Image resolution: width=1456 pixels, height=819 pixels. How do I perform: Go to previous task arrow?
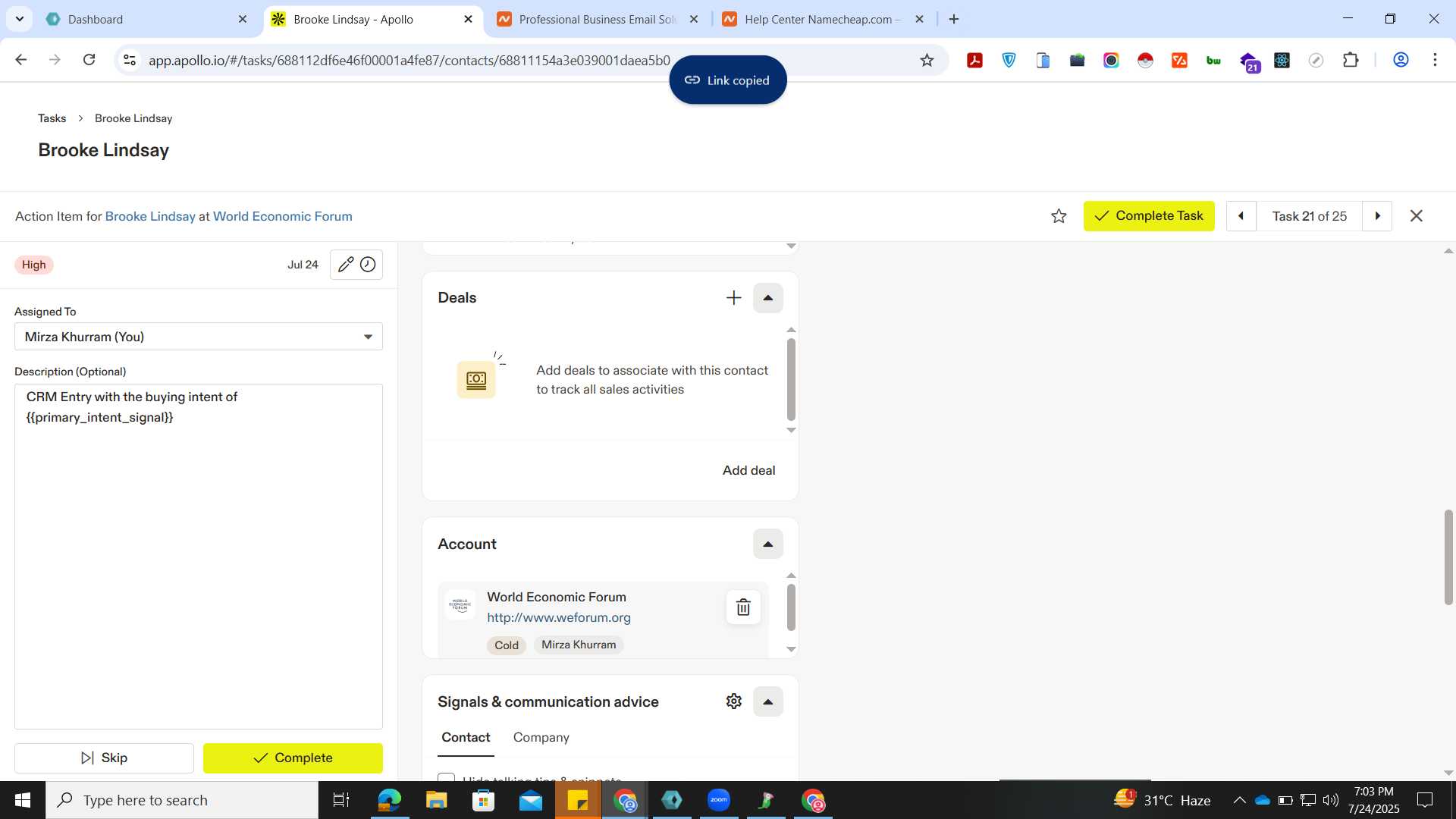(x=1241, y=216)
